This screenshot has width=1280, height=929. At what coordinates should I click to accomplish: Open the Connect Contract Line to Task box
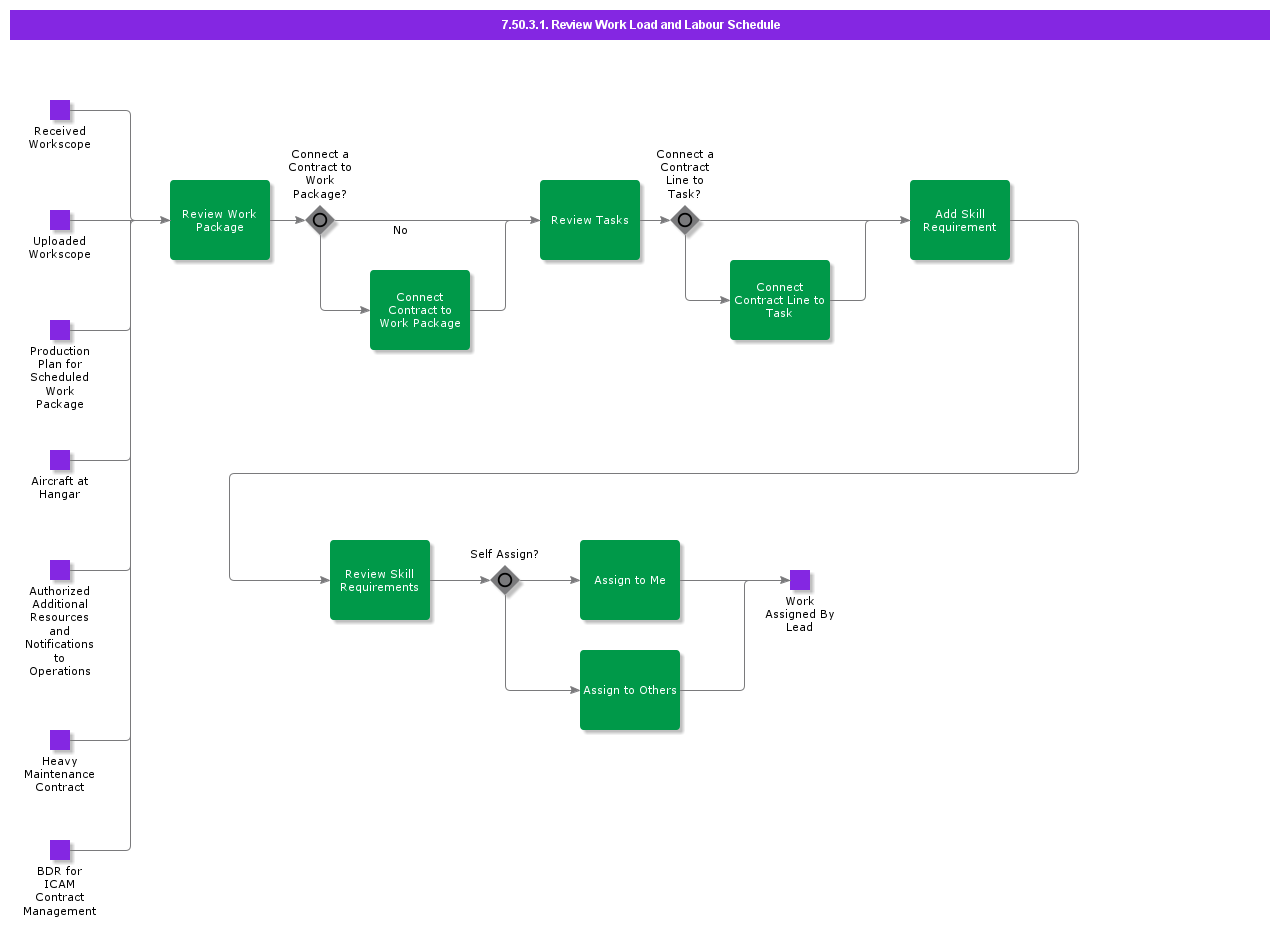780,300
